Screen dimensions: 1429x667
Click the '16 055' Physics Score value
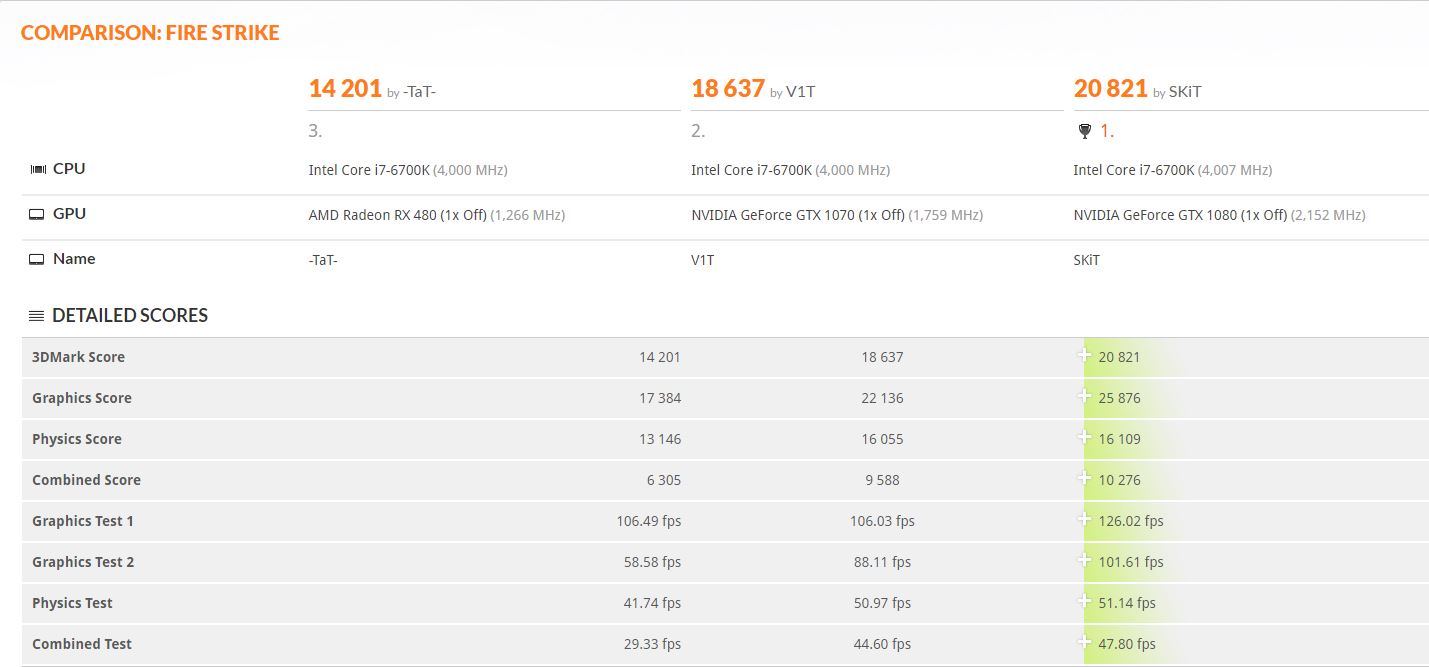pos(882,439)
